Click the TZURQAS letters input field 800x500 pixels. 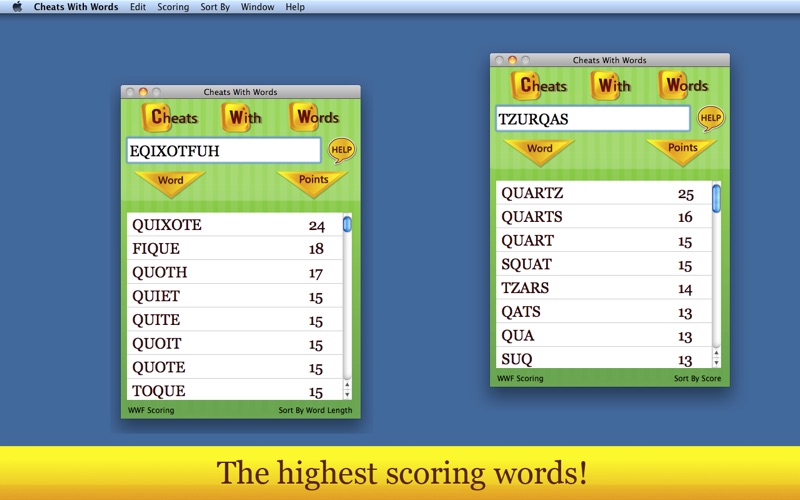coord(593,119)
